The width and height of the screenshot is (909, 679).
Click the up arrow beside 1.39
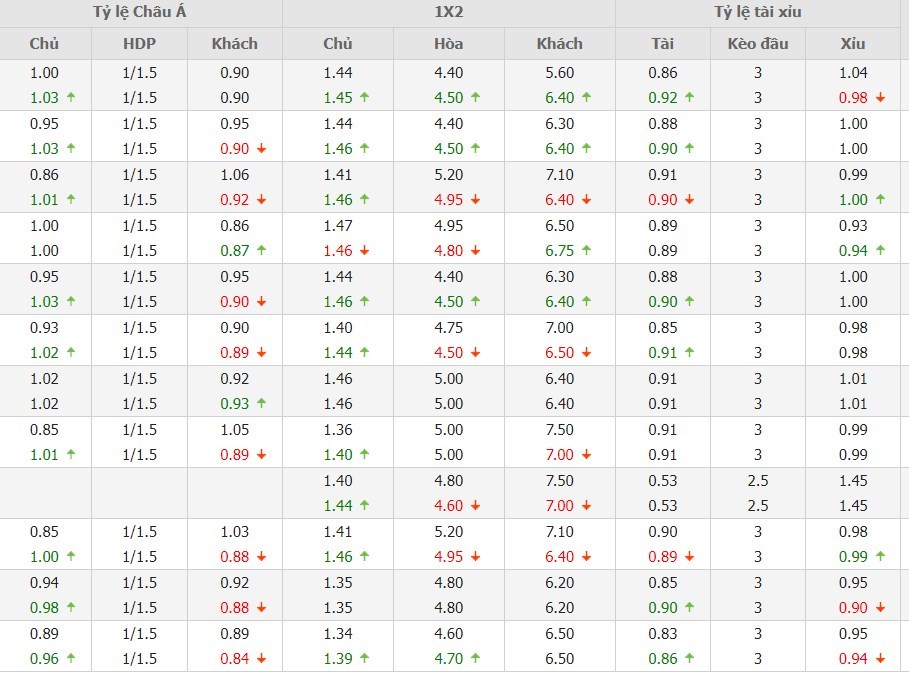(364, 659)
